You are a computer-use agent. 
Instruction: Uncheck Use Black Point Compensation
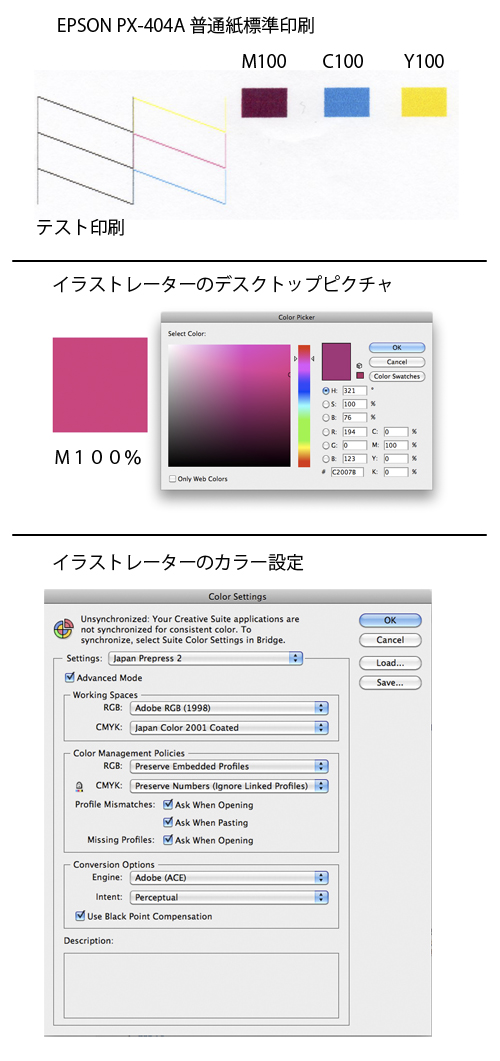pos(80,916)
